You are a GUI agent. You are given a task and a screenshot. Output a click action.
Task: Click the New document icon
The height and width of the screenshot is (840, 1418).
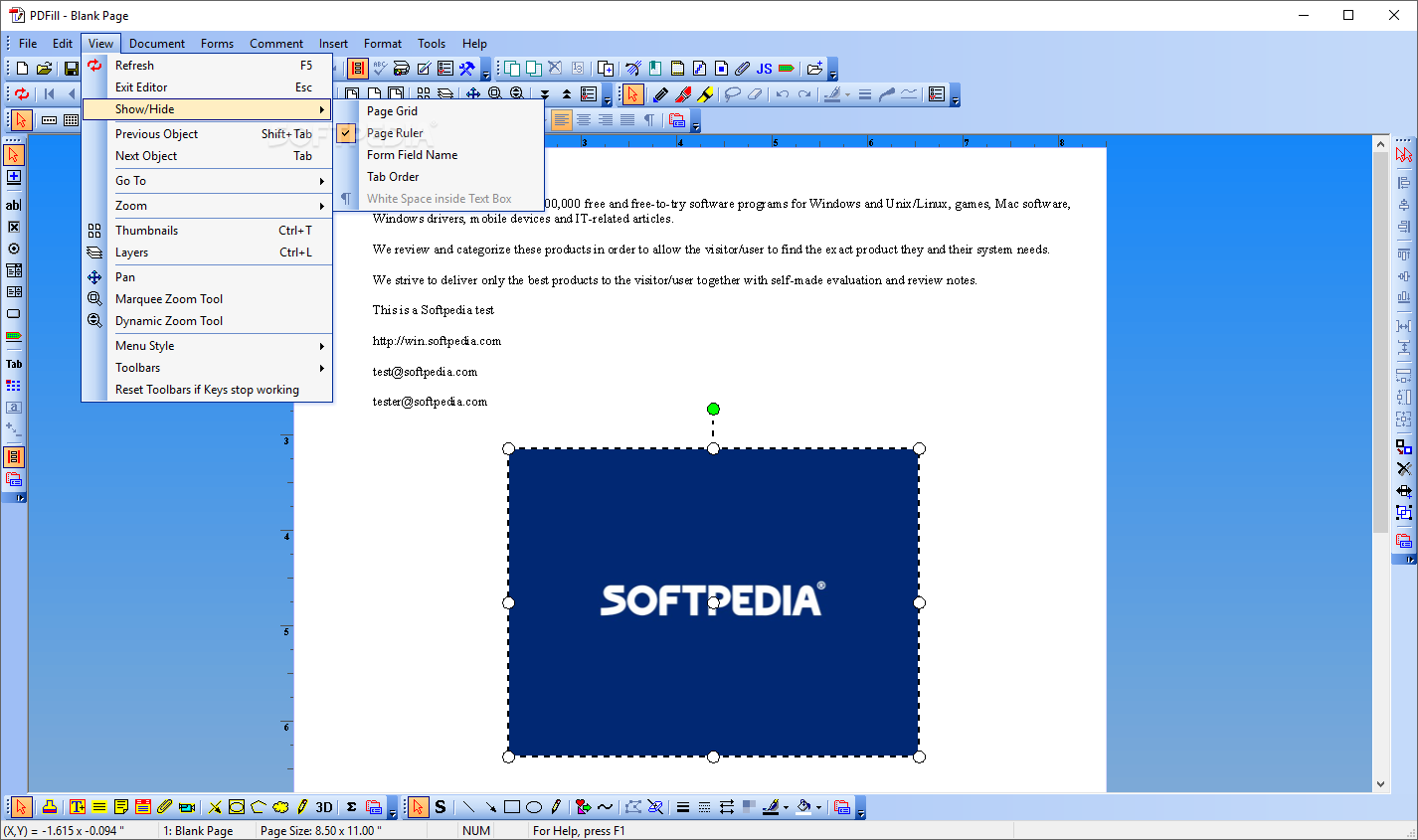coord(22,69)
